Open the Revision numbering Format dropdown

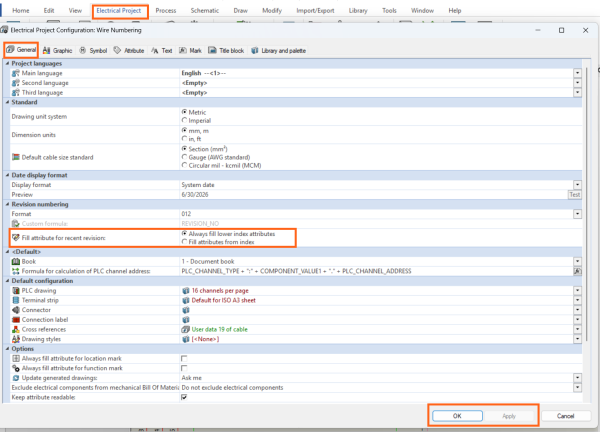coord(577,214)
